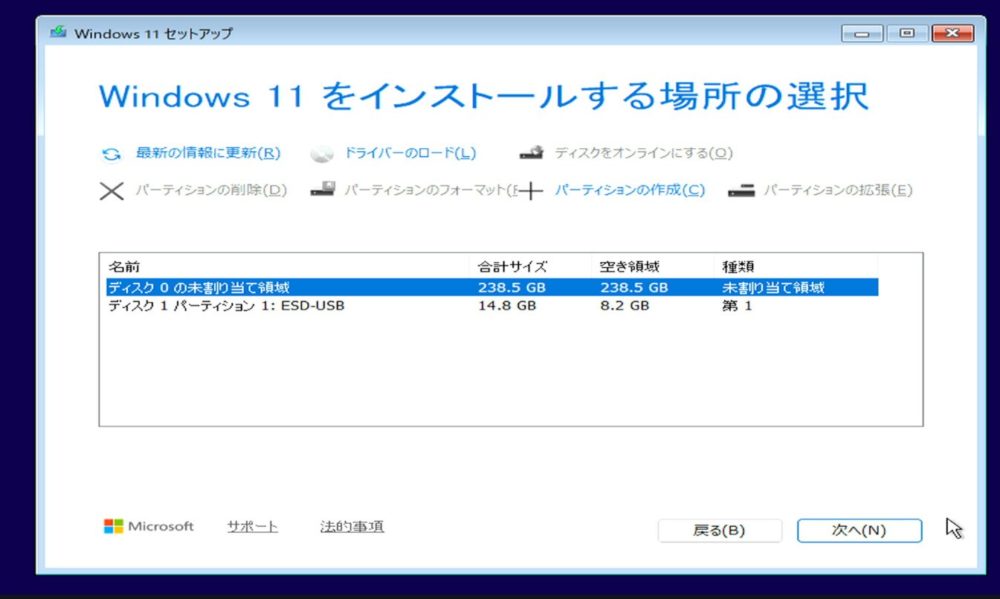This screenshot has height=599, width=1000.
Task: Click the 第 1 type cell
Action: click(x=737, y=306)
